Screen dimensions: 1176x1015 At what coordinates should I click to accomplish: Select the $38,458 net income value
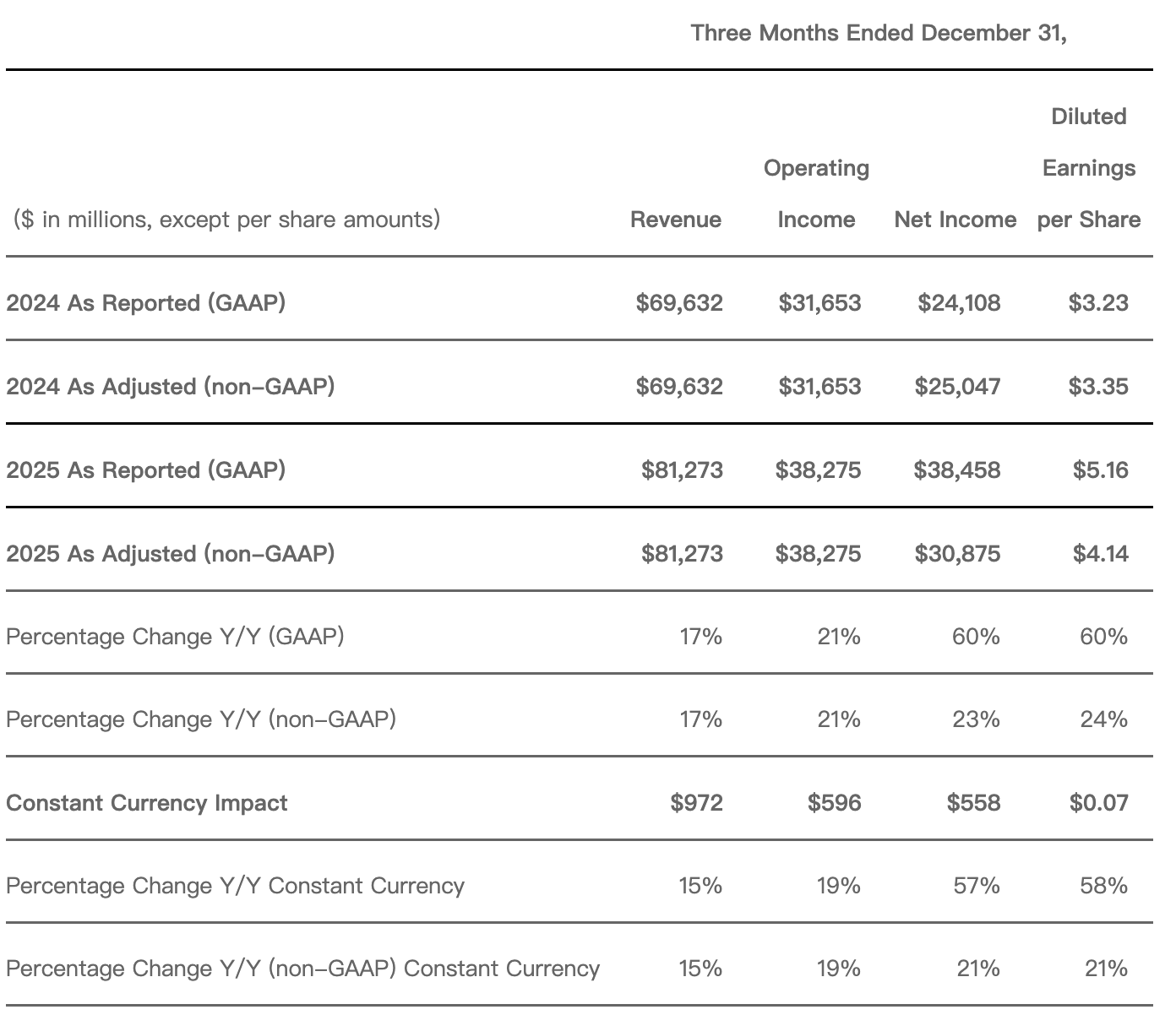point(956,470)
